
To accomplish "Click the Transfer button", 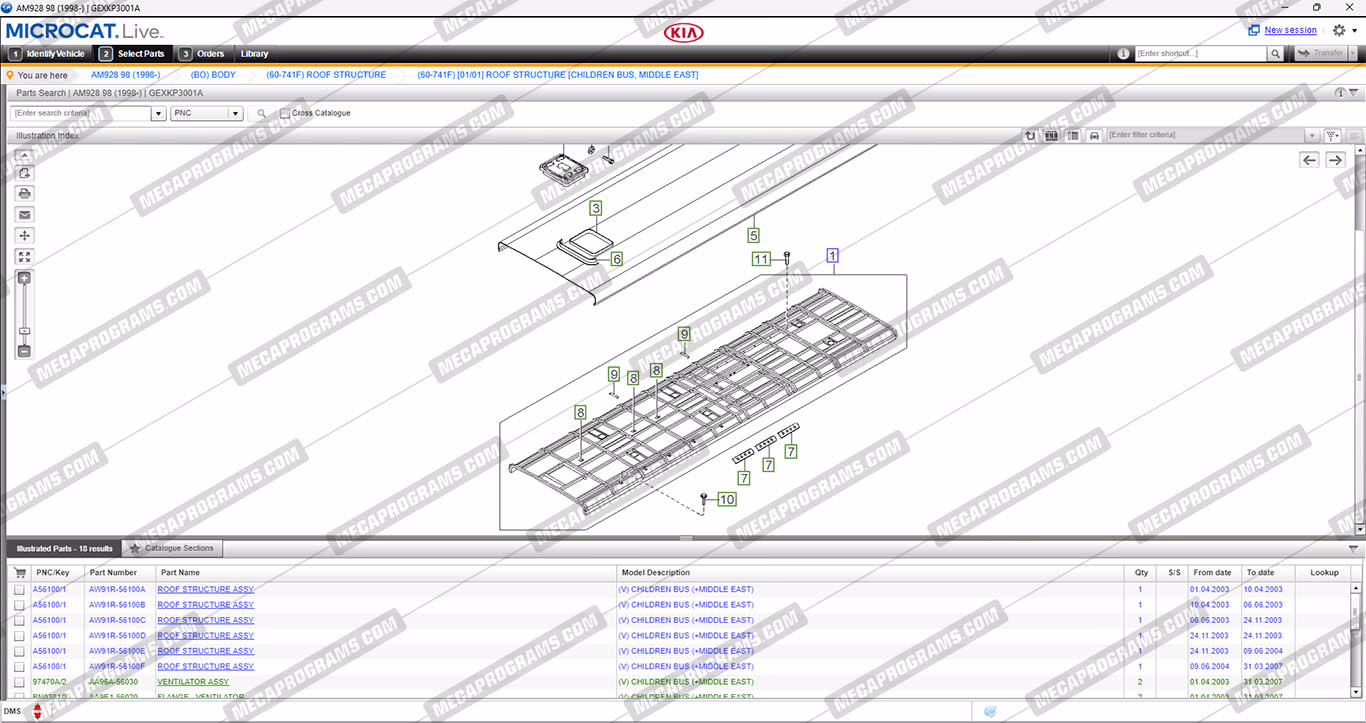I will (x=1319, y=53).
